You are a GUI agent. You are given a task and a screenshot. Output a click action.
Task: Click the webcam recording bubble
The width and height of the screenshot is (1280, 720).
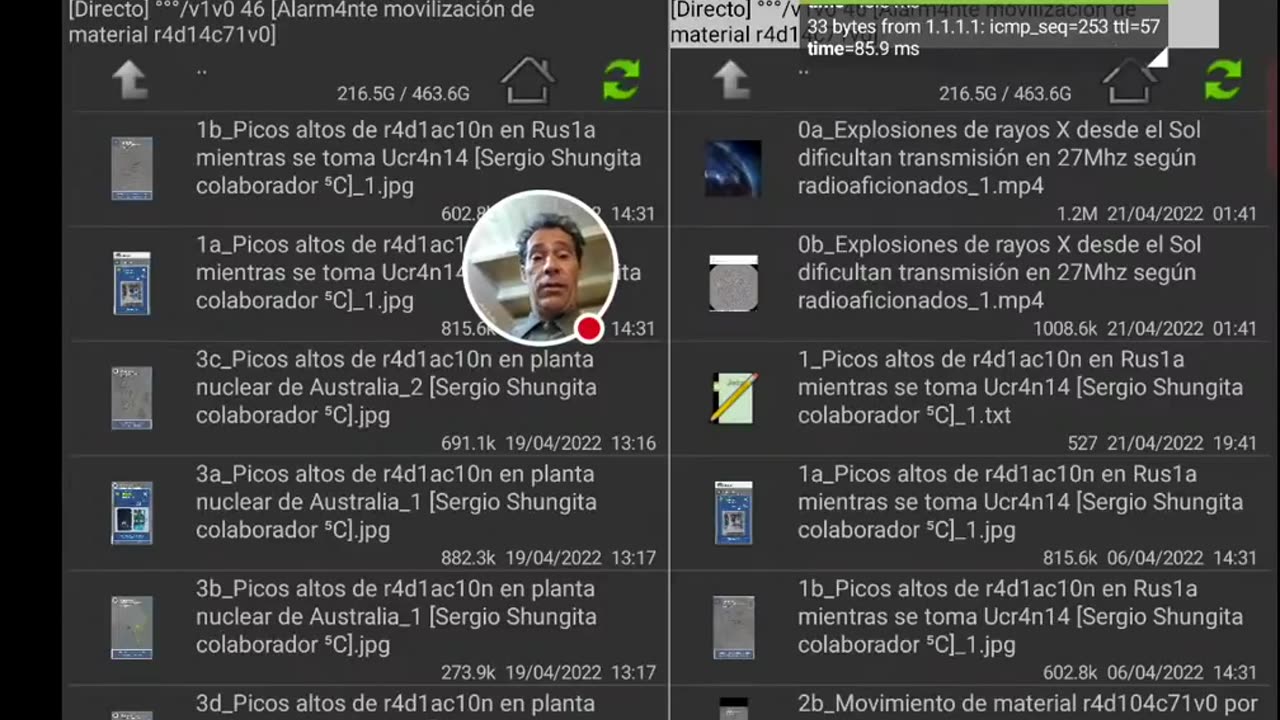coord(540,267)
